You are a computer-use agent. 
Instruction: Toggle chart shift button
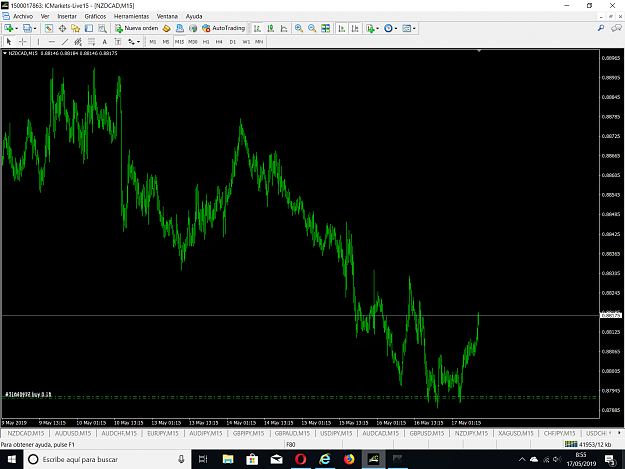[x=355, y=28]
